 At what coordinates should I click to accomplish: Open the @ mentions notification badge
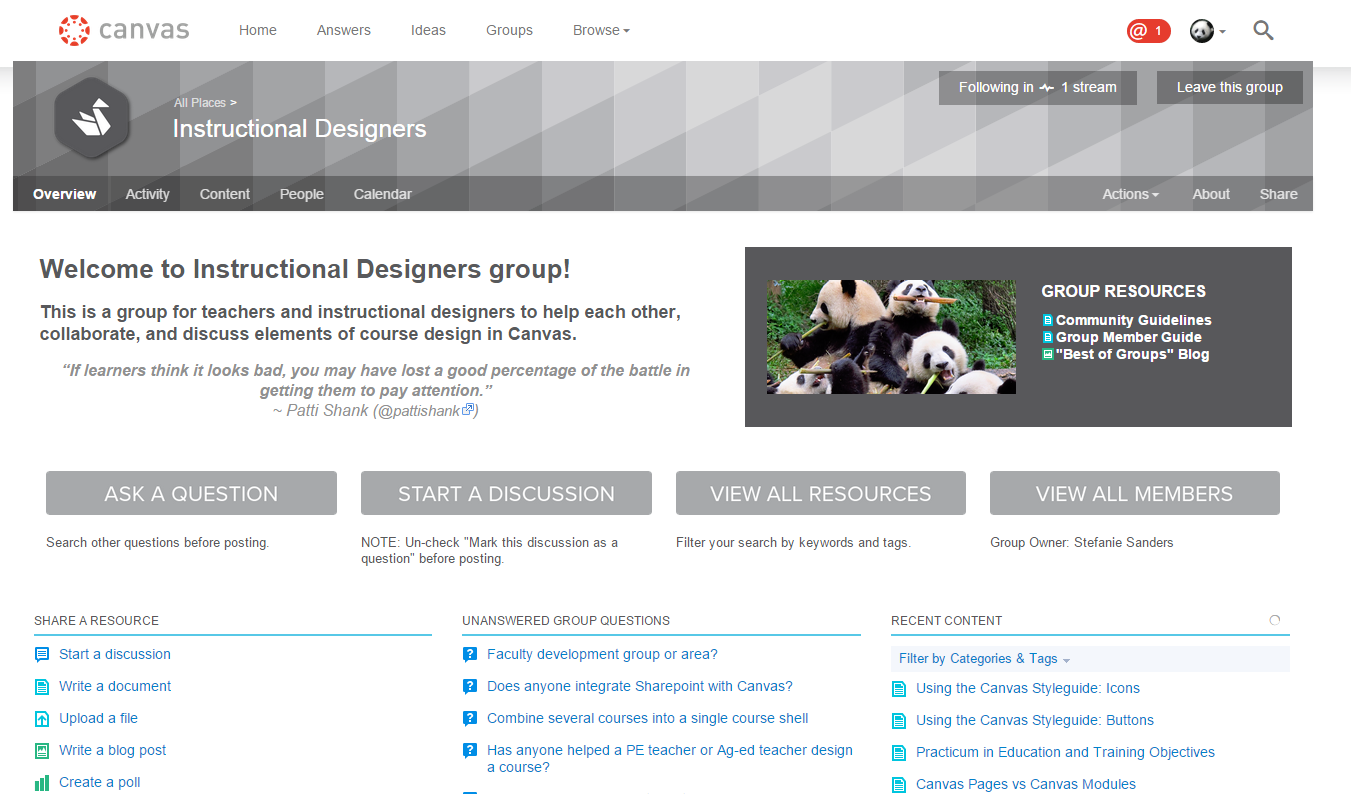[x=1147, y=31]
